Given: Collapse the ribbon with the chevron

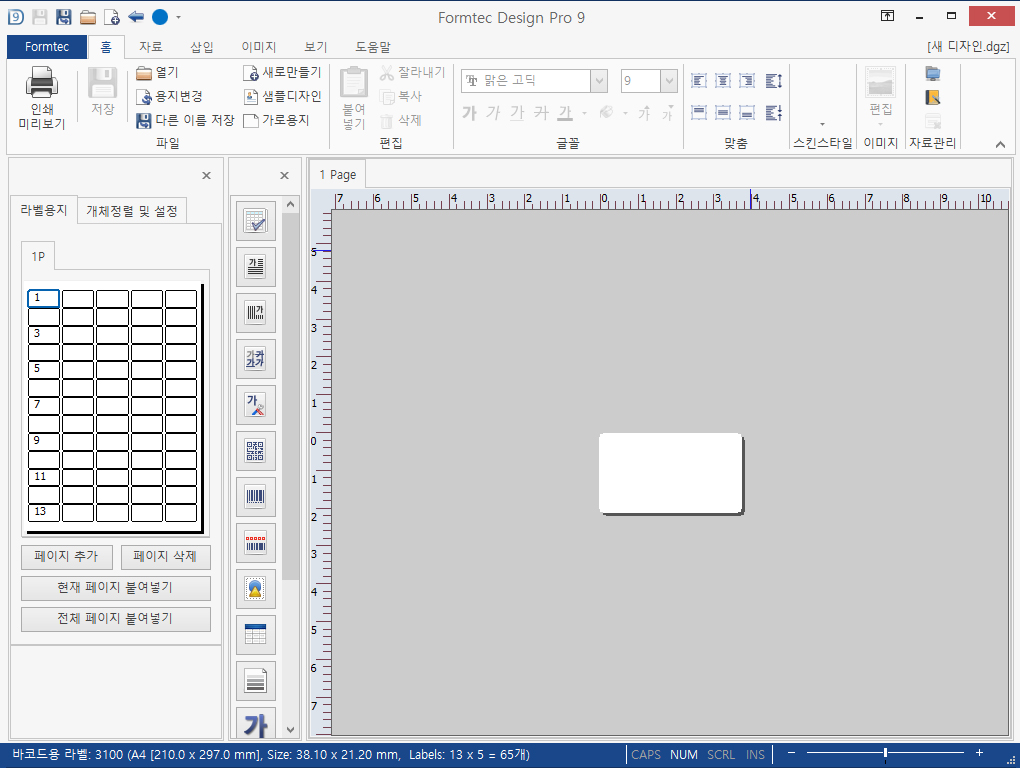Looking at the screenshot, I should coord(1000,144).
